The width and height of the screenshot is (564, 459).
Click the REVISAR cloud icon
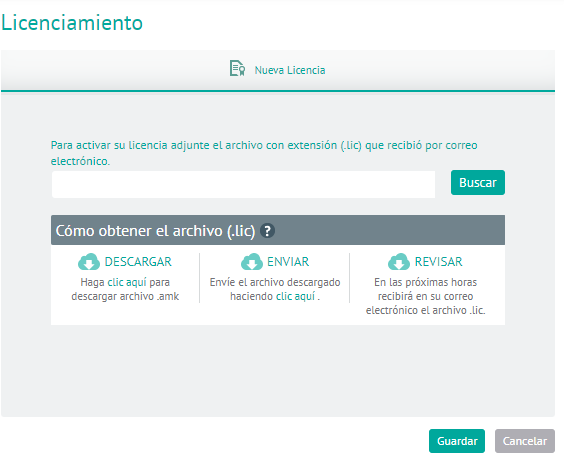coord(399,262)
